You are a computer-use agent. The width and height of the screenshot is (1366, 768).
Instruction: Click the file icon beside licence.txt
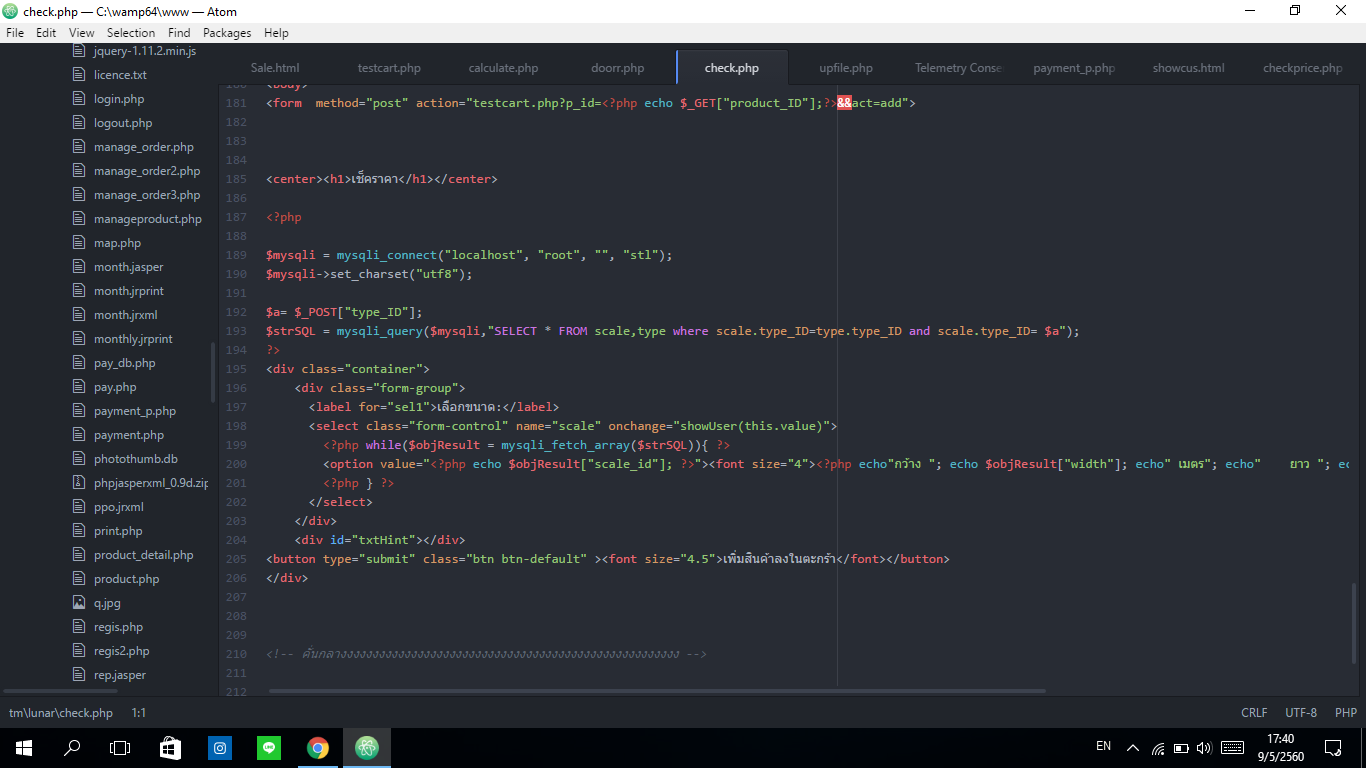[79, 75]
